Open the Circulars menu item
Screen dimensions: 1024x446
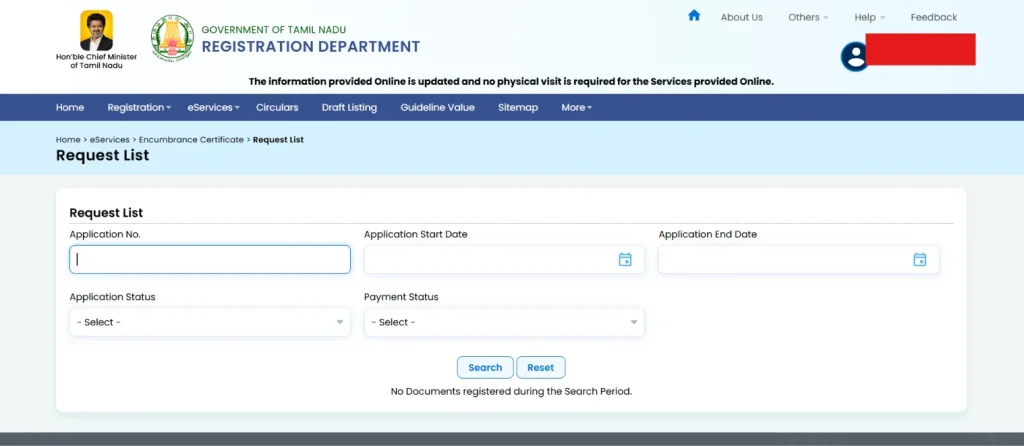[x=277, y=108]
